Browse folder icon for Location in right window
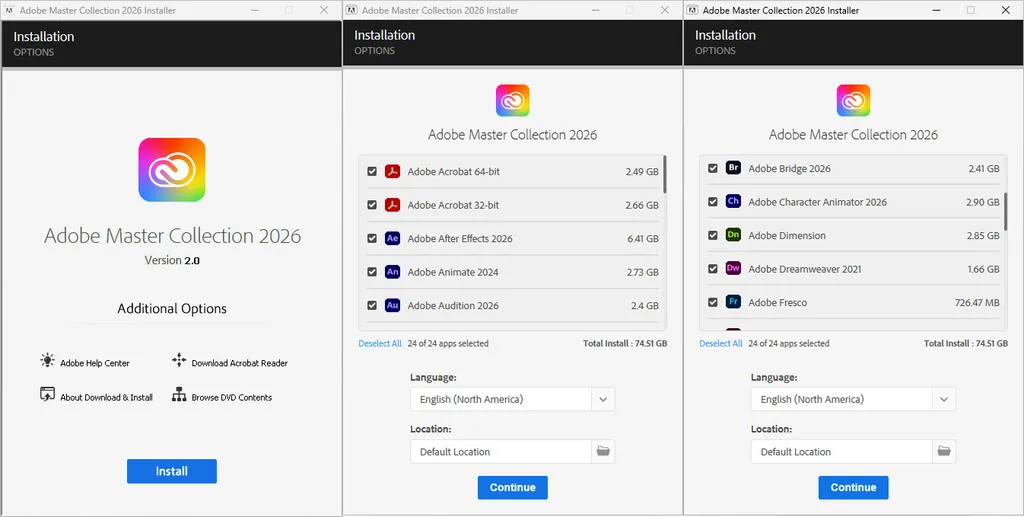 click(x=944, y=451)
